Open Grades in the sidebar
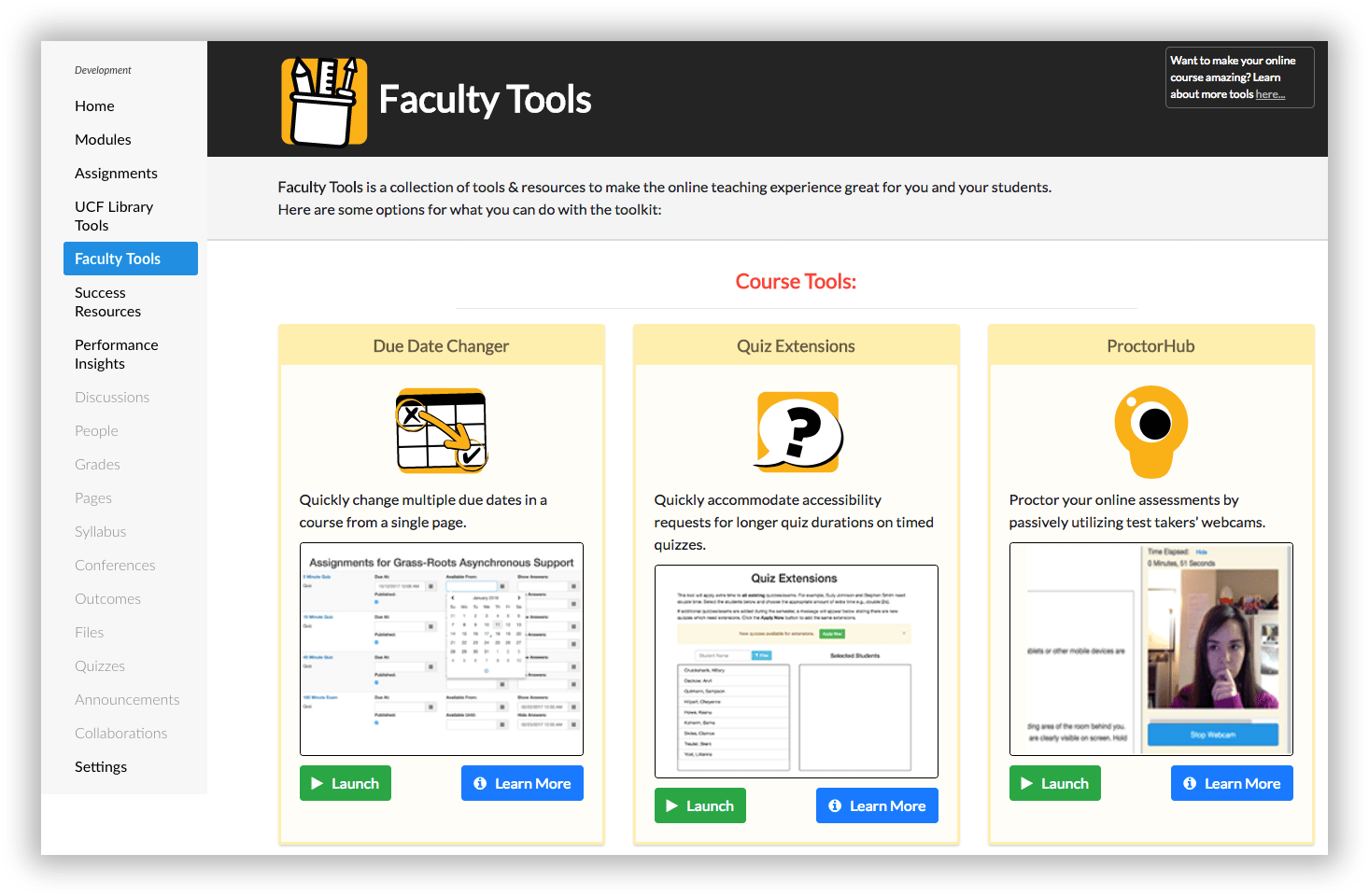 (x=97, y=465)
